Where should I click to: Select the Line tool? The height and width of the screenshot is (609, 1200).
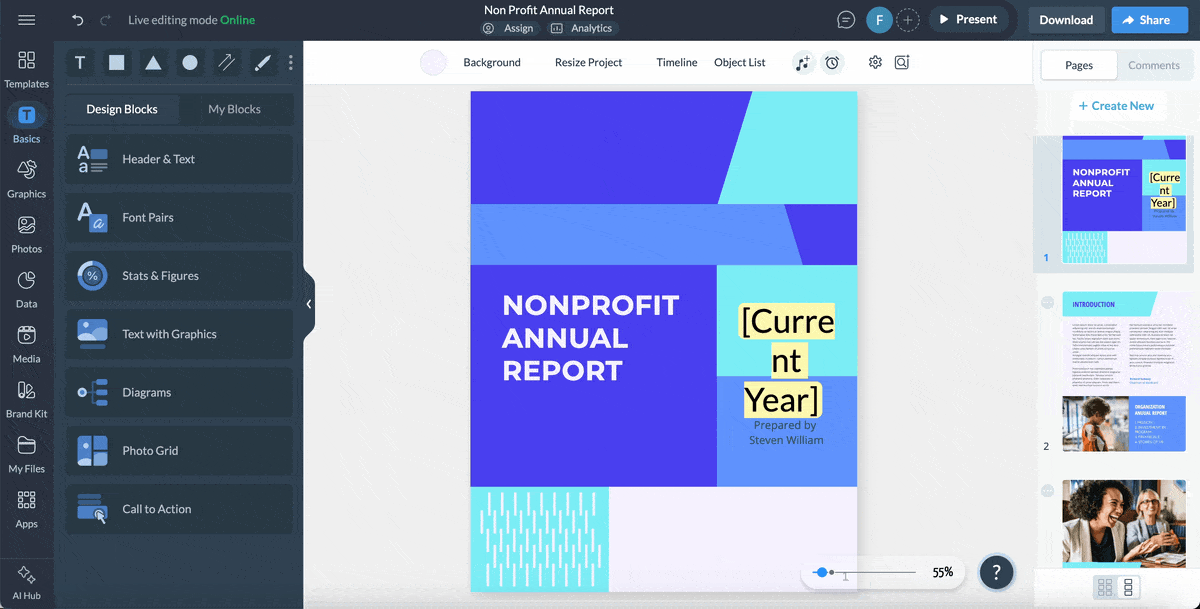coord(226,62)
